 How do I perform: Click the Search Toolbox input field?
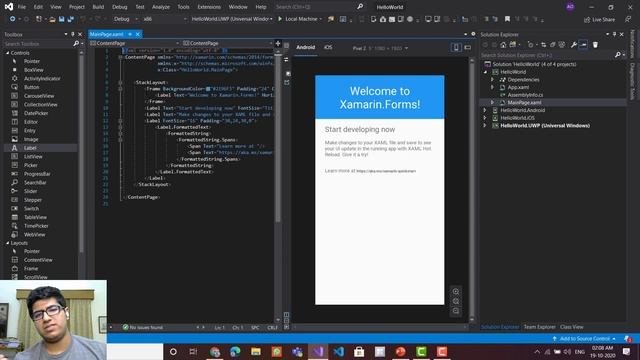pyautogui.click(x=38, y=43)
